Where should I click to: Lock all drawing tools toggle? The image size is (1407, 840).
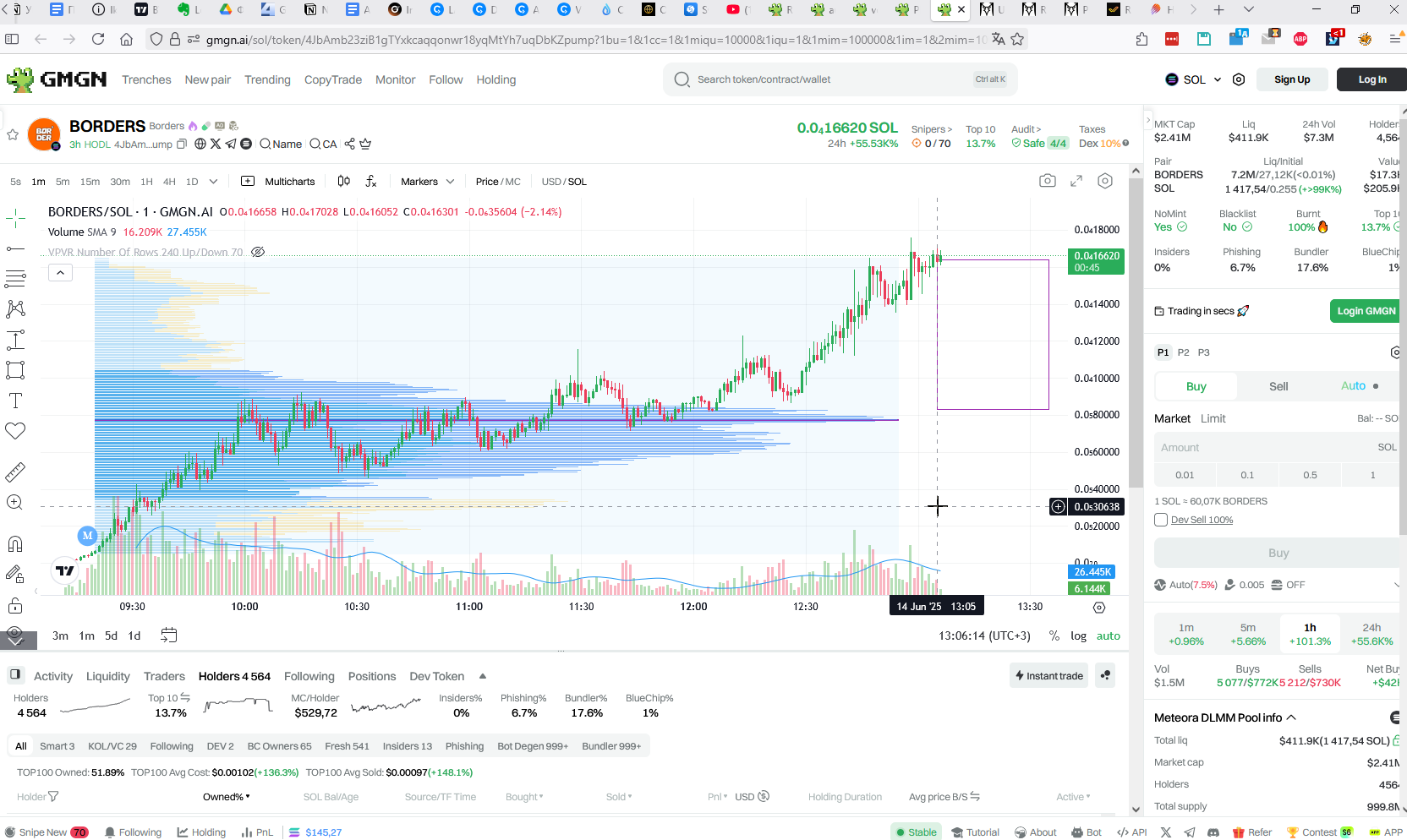[15, 606]
